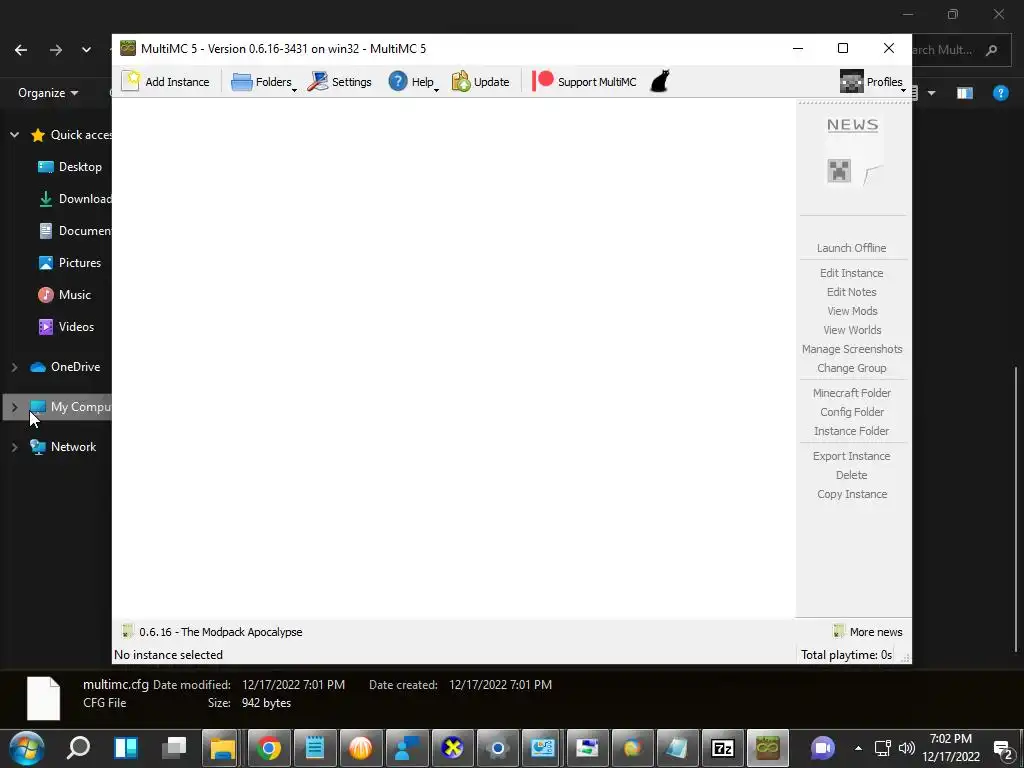Image resolution: width=1024 pixels, height=768 pixels.
Task: Open Config Folder
Action: 852,412
